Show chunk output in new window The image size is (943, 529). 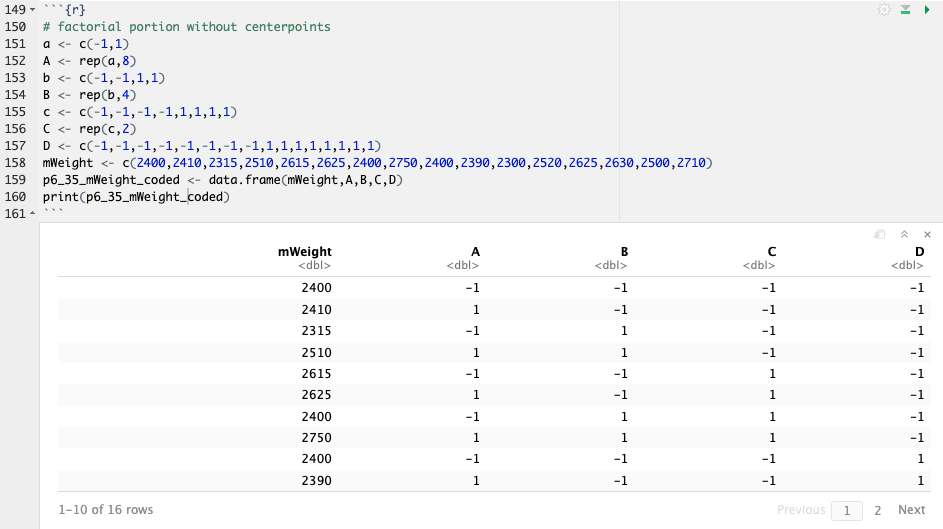pyautogui.click(x=880, y=234)
